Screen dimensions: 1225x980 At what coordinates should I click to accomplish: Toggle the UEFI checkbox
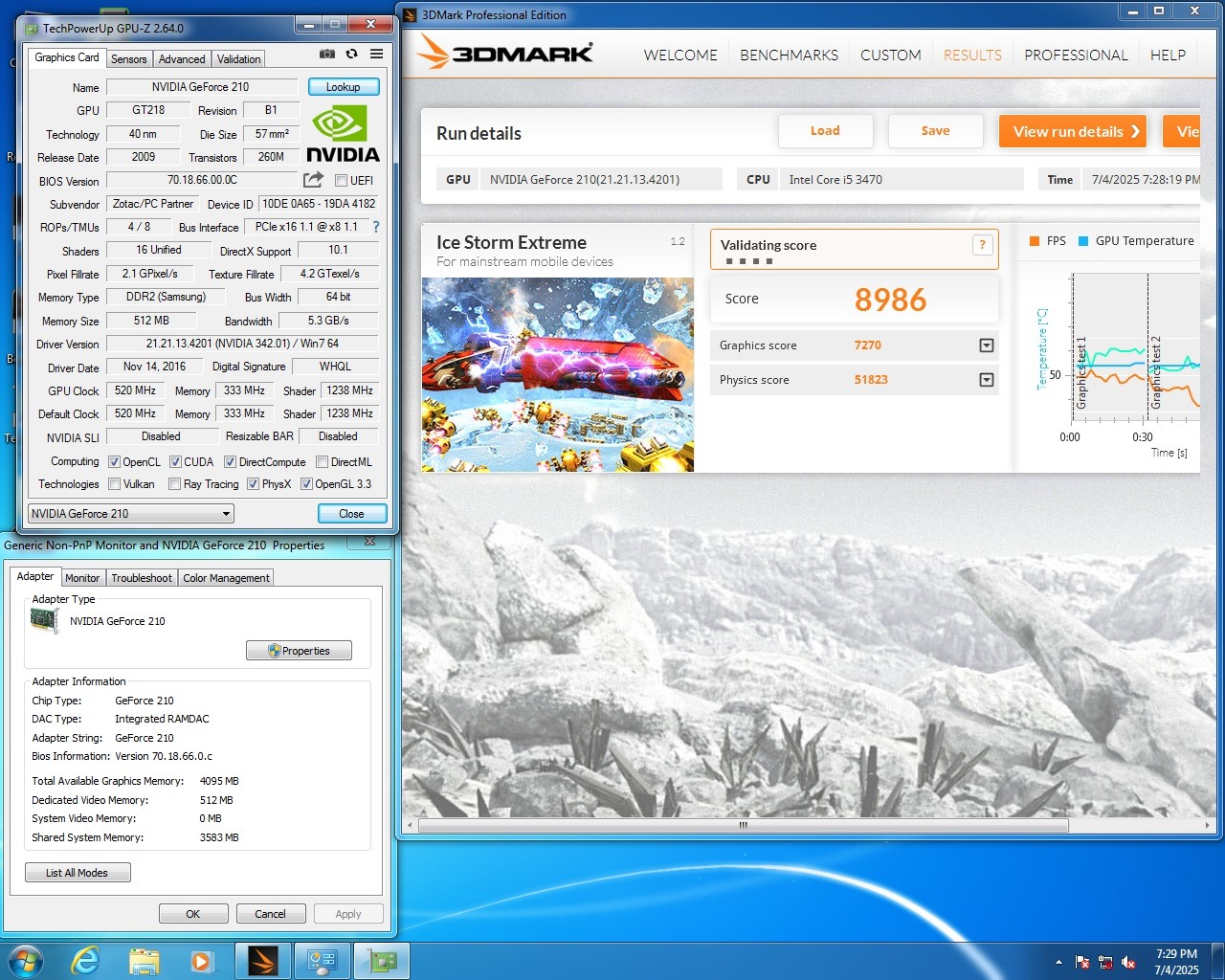pos(341,181)
